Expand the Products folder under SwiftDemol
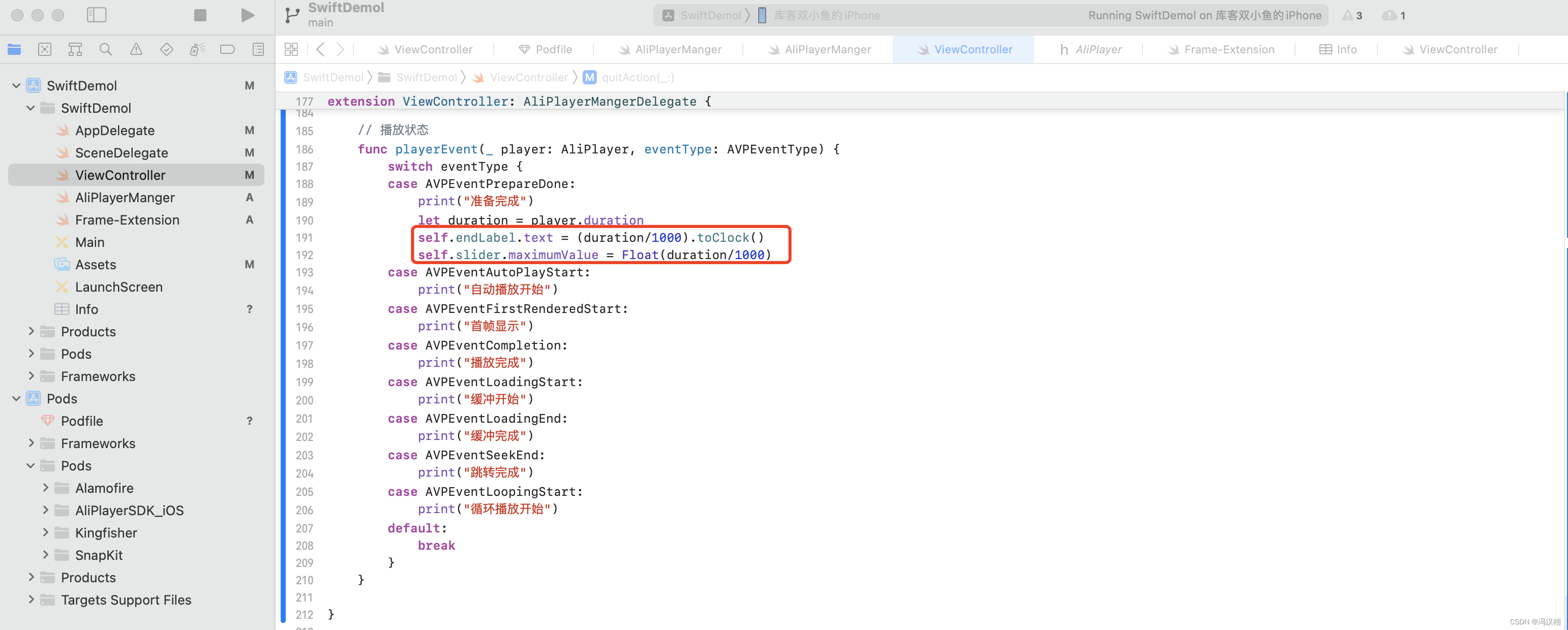The width and height of the screenshot is (1568, 630). pyautogui.click(x=31, y=331)
